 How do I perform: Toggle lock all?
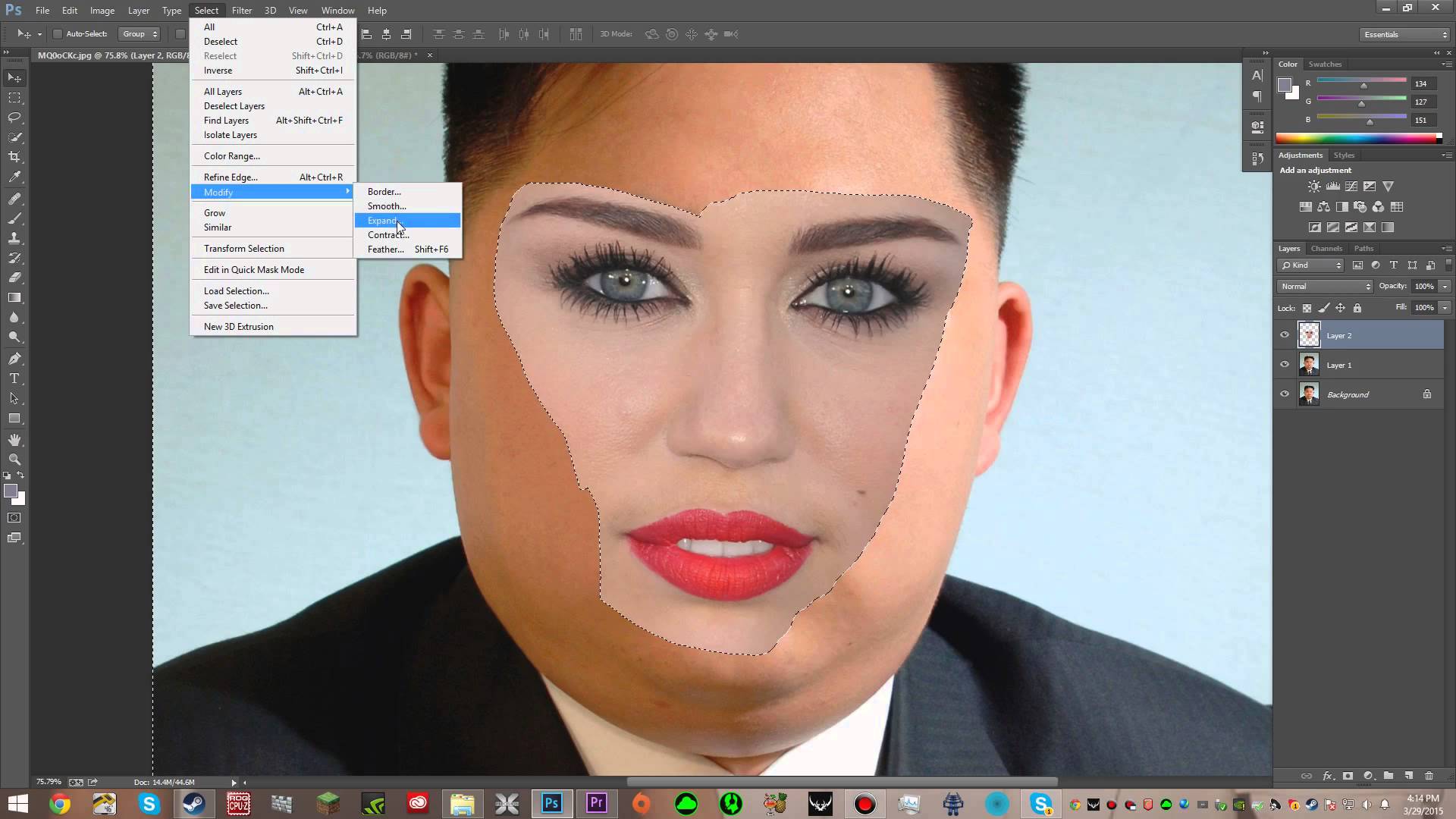coord(1357,308)
